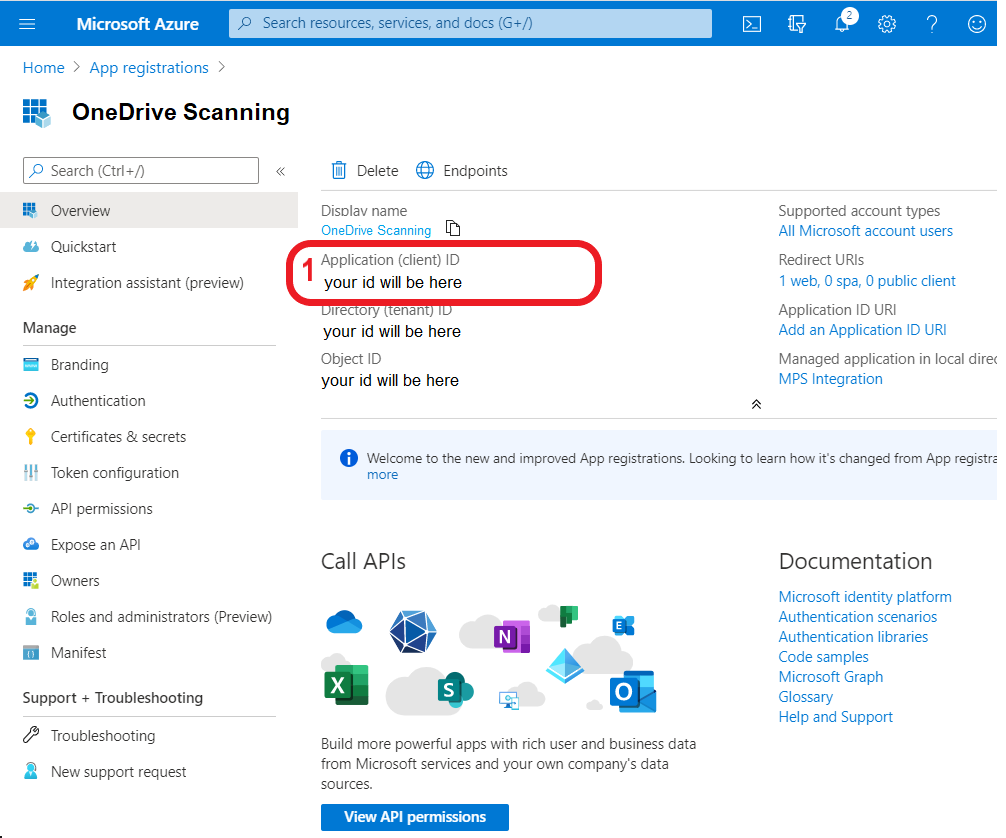The image size is (1006, 838).
Task: Open Endpoints from the toolbar
Action: coord(462,171)
